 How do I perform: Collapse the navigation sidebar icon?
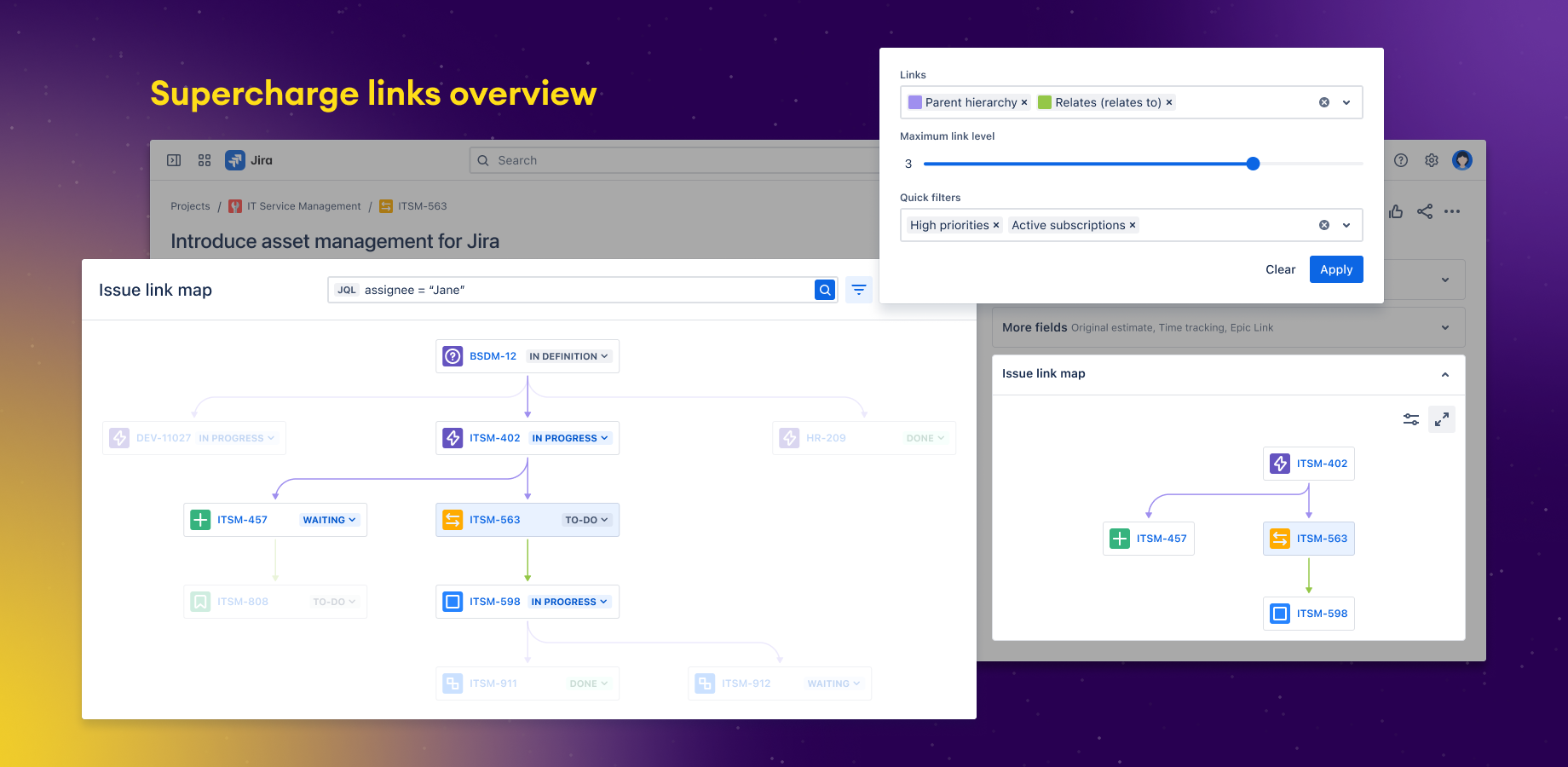(x=174, y=160)
